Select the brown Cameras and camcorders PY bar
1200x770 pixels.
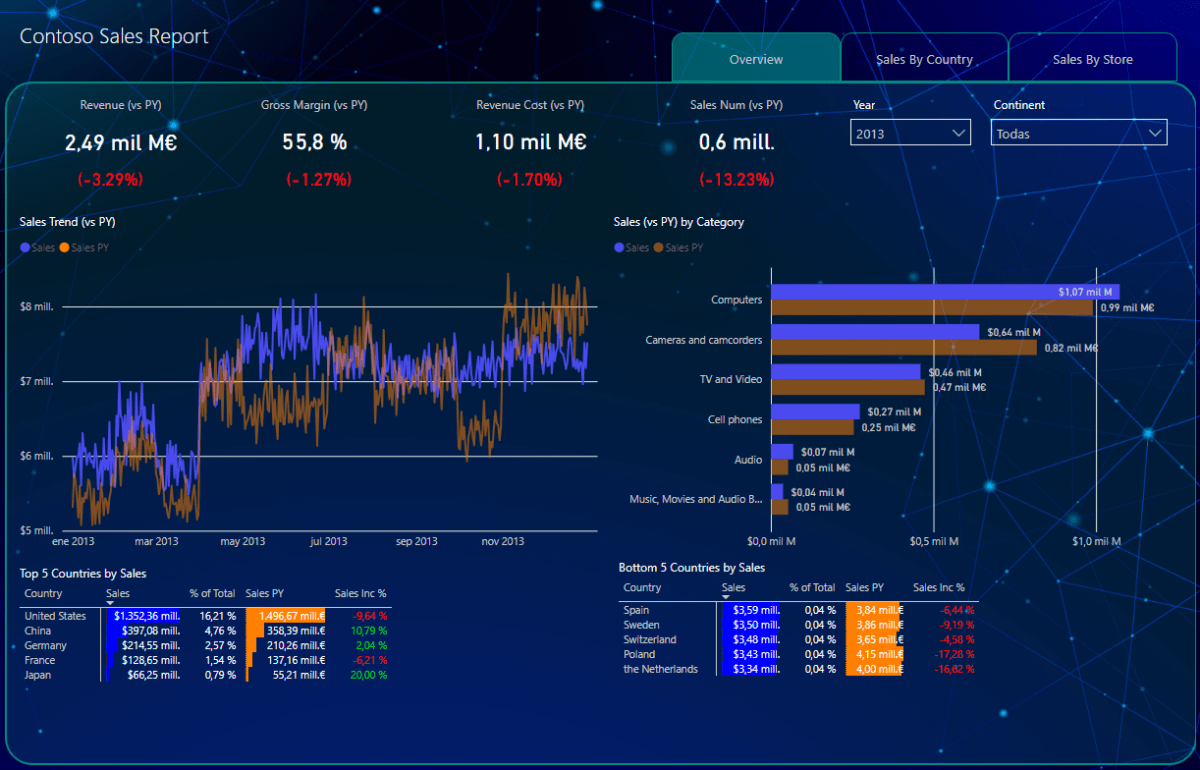click(905, 347)
